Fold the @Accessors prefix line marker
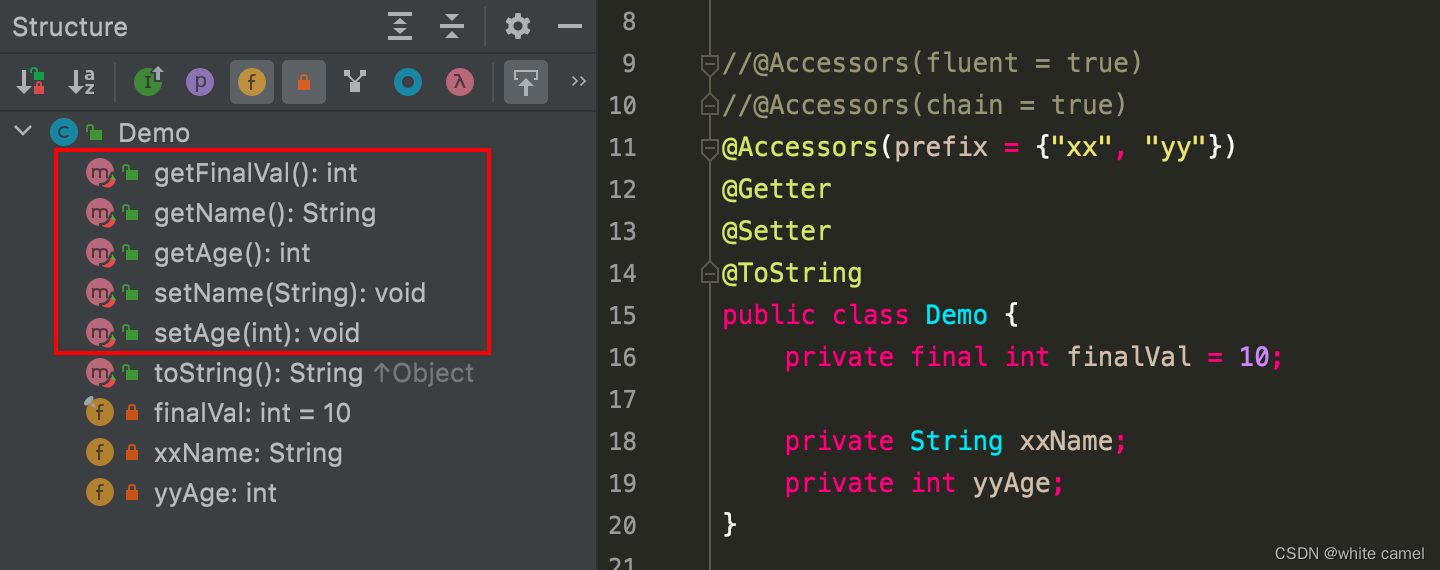 710,149
